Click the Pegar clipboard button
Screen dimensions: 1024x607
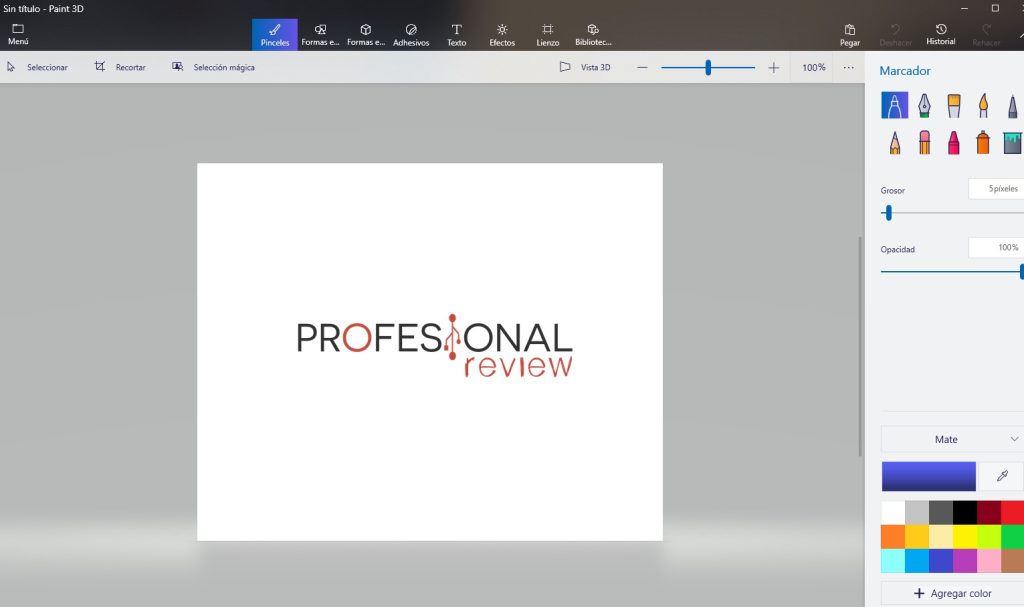pos(850,35)
